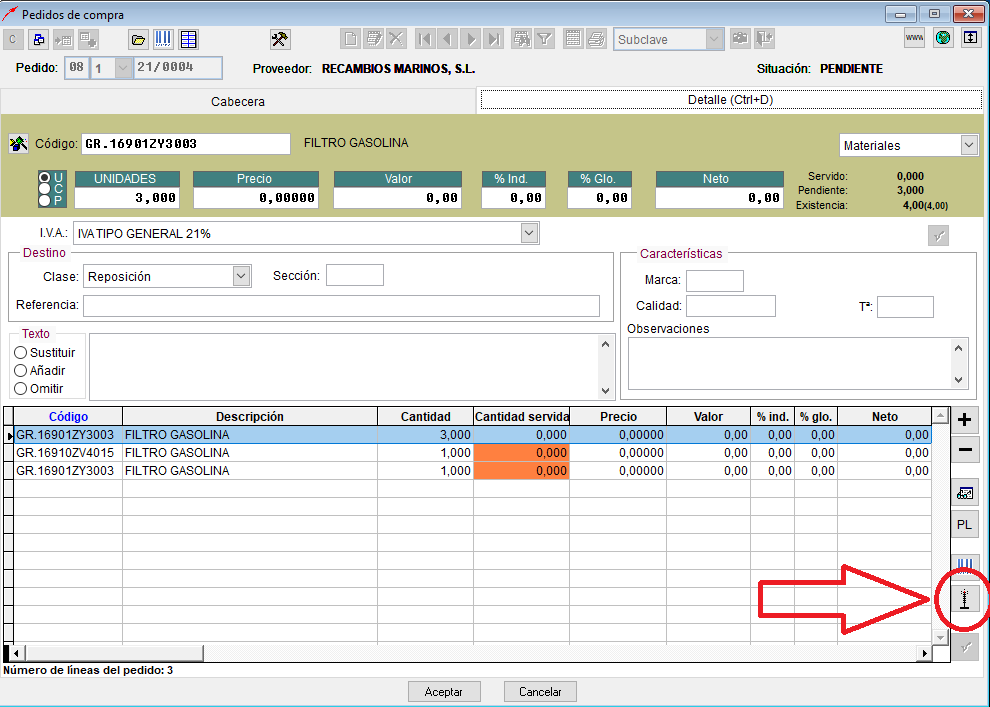Viewport: 990px width, 707px height.
Task: Click the Código column header
Action: pos(68,417)
